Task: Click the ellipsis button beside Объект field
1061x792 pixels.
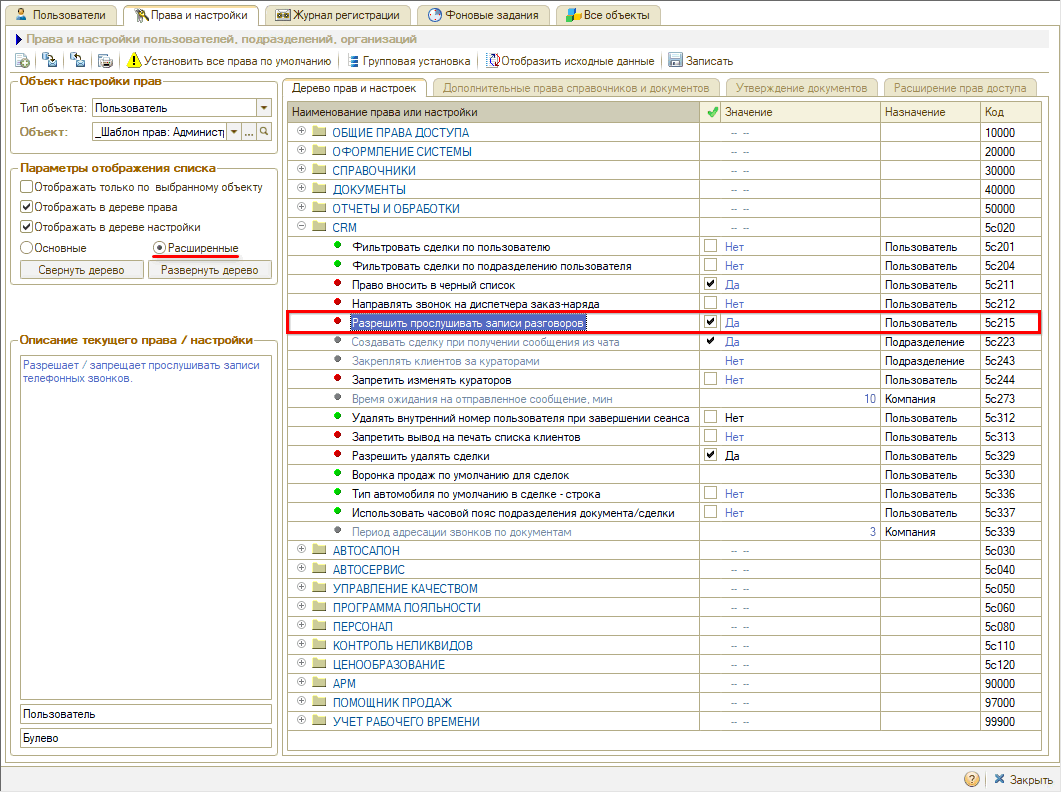Action: pyautogui.click(x=249, y=132)
